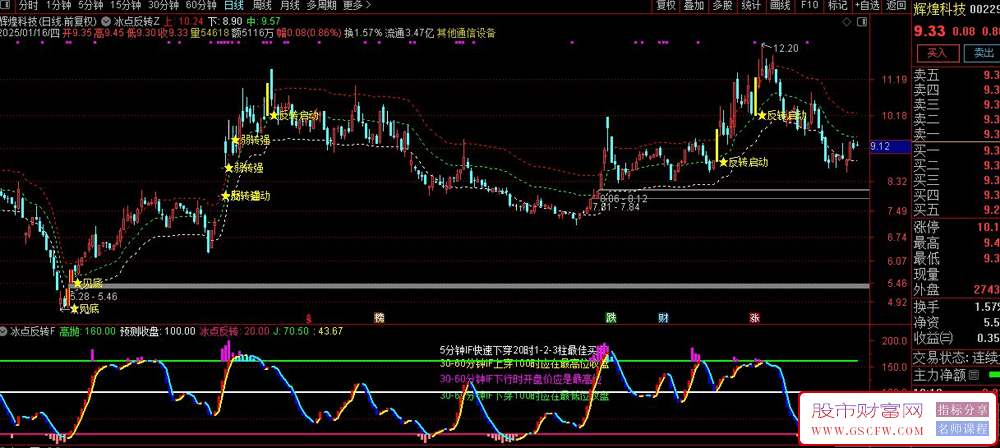
Task: Click the 卖五 order book row
Action: coord(955,75)
